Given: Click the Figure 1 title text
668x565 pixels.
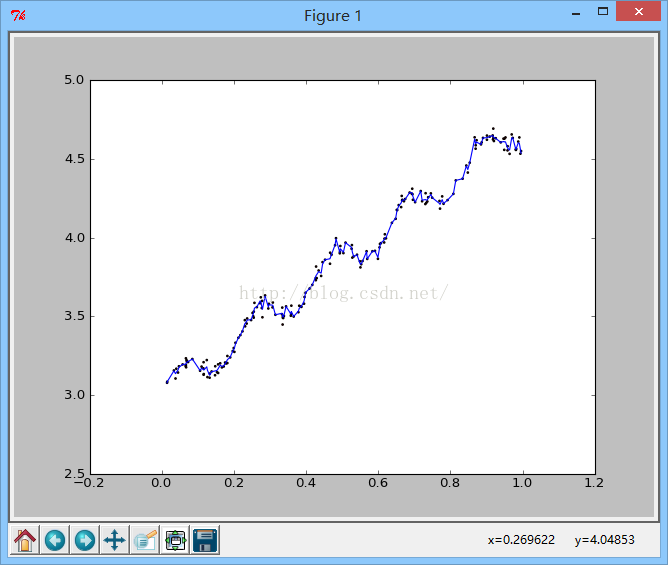Looking at the screenshot, I should point(333,16).
